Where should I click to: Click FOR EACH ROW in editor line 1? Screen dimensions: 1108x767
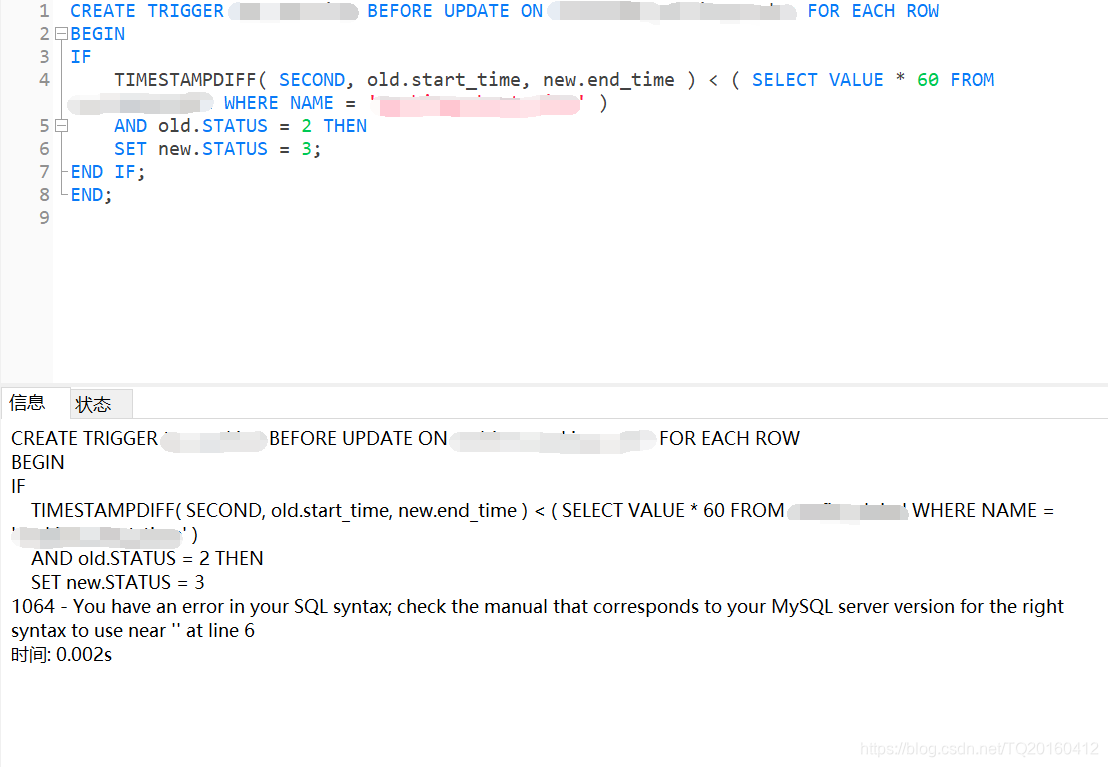coord(873,11)
